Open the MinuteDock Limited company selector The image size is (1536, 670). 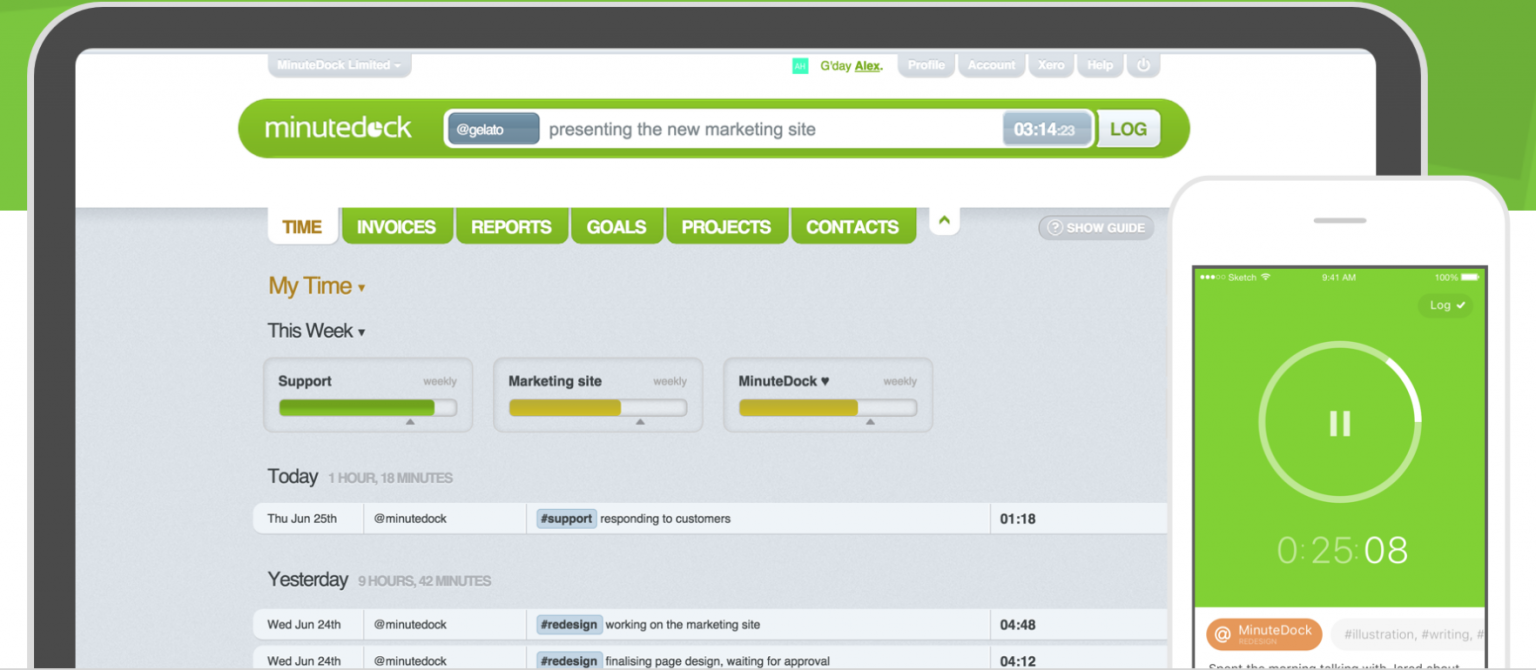pyautogui.click(x=339, y=64)
